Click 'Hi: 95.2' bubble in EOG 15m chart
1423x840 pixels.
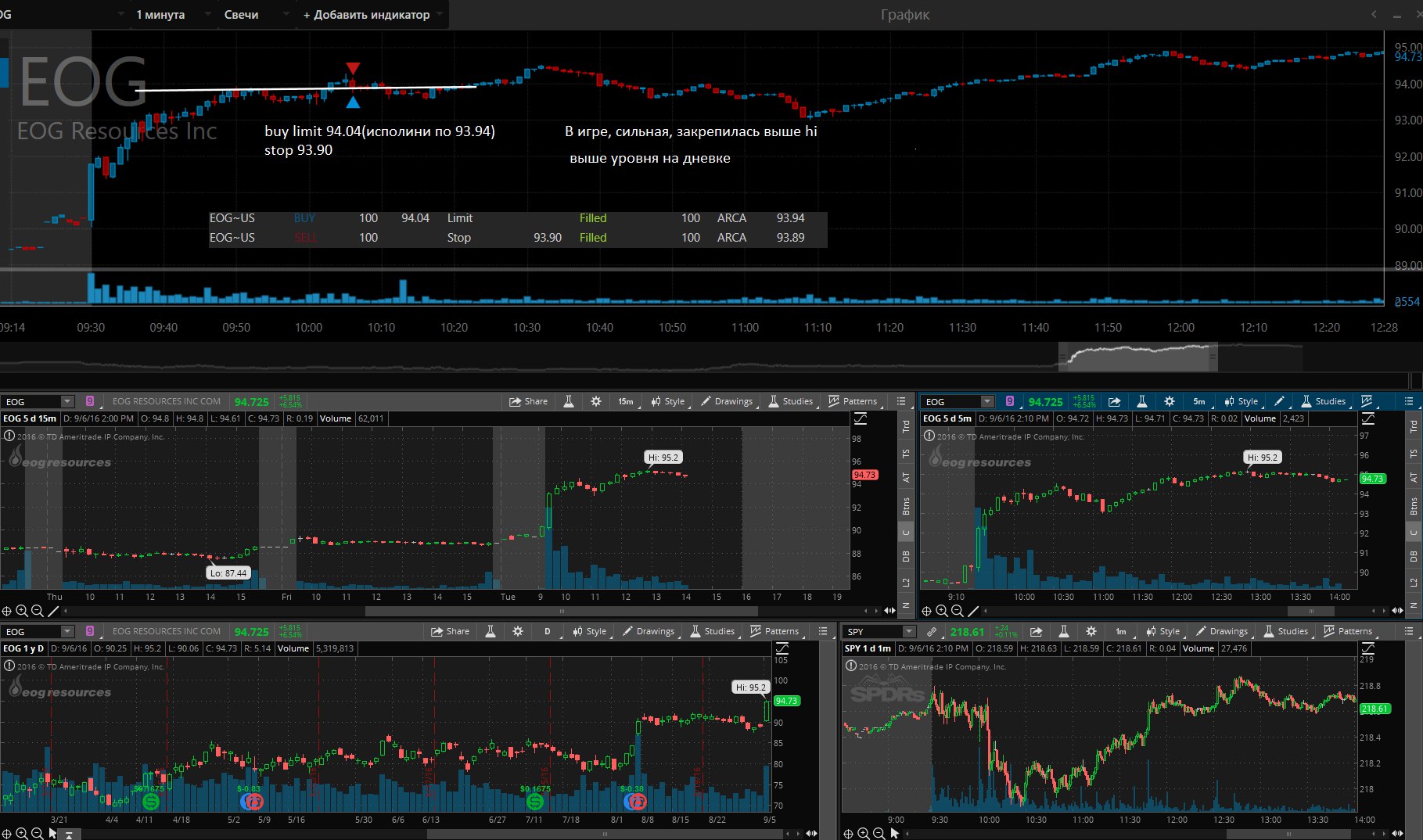[663, 458]
